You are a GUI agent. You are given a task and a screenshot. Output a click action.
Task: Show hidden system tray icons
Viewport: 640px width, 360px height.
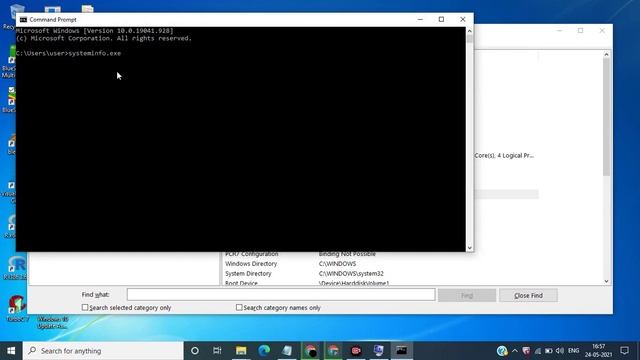(x=515, y=351)
